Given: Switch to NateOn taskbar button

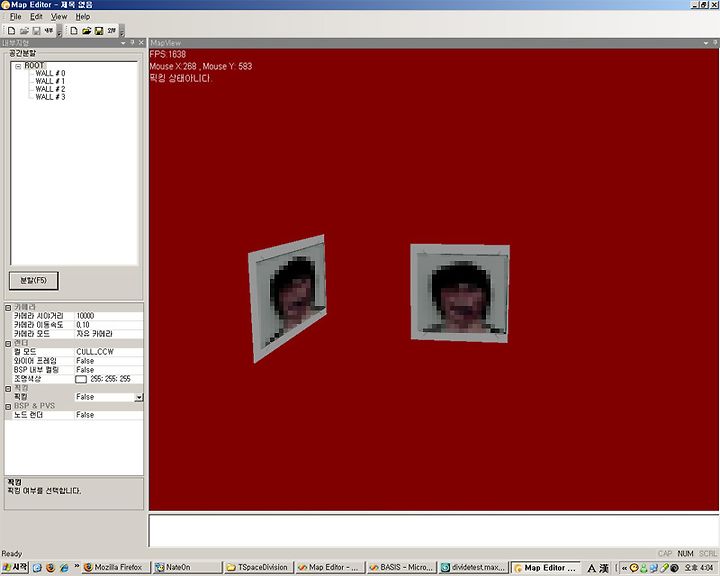Looking at the screenshot, I should (187, 567).
